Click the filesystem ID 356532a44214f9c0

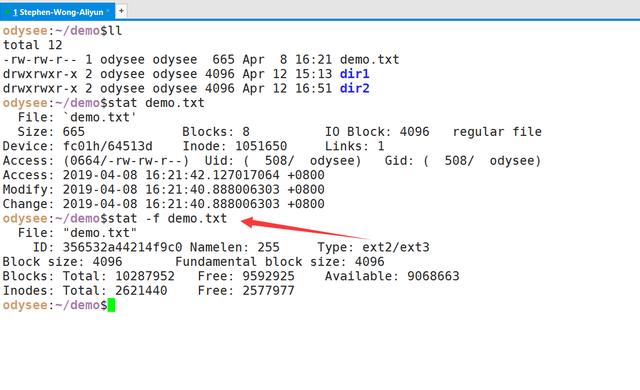point(122,247)
